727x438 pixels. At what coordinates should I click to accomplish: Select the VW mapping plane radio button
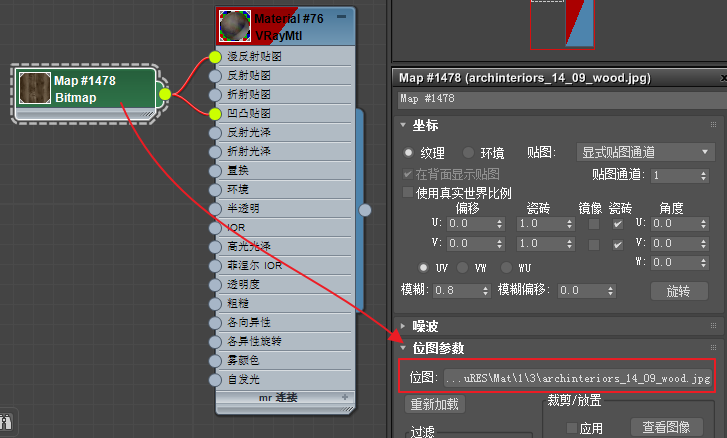[x=464, y=268]
